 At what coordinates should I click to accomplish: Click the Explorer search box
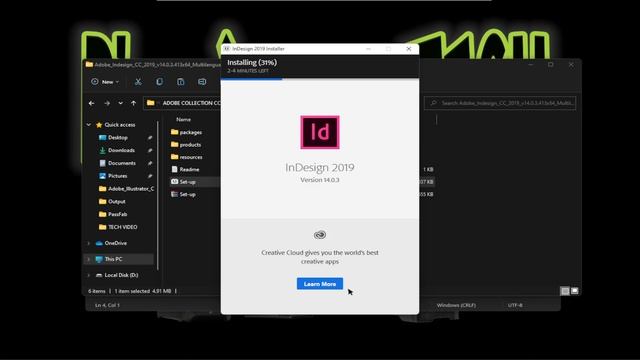click(500, 103)
